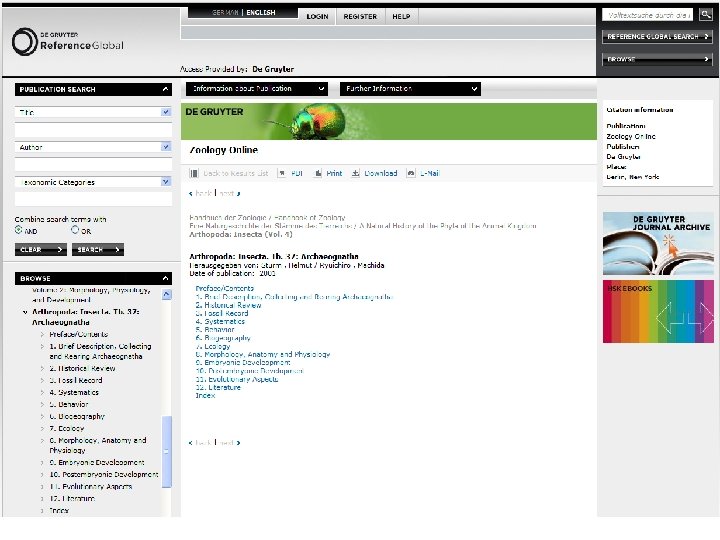Select 7. Ecology in Browse tree
720x540 pixels.
(67, 428)
